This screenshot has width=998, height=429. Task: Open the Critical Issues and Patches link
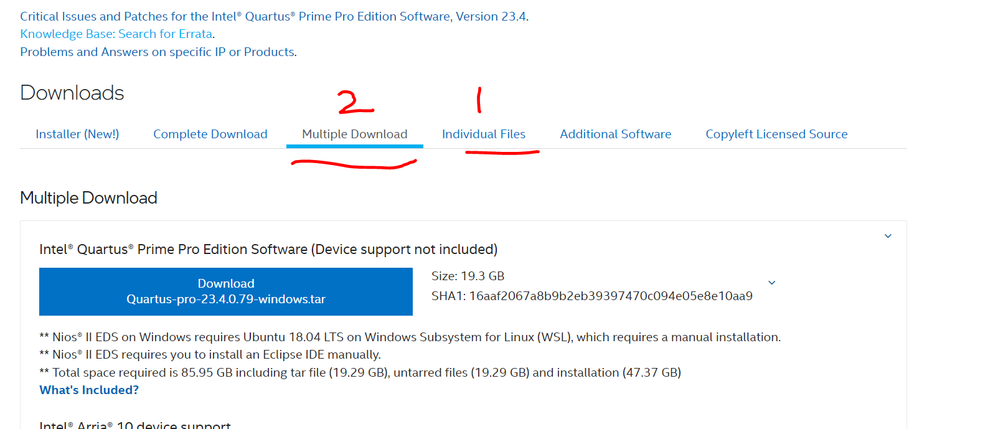coord(274,17)
